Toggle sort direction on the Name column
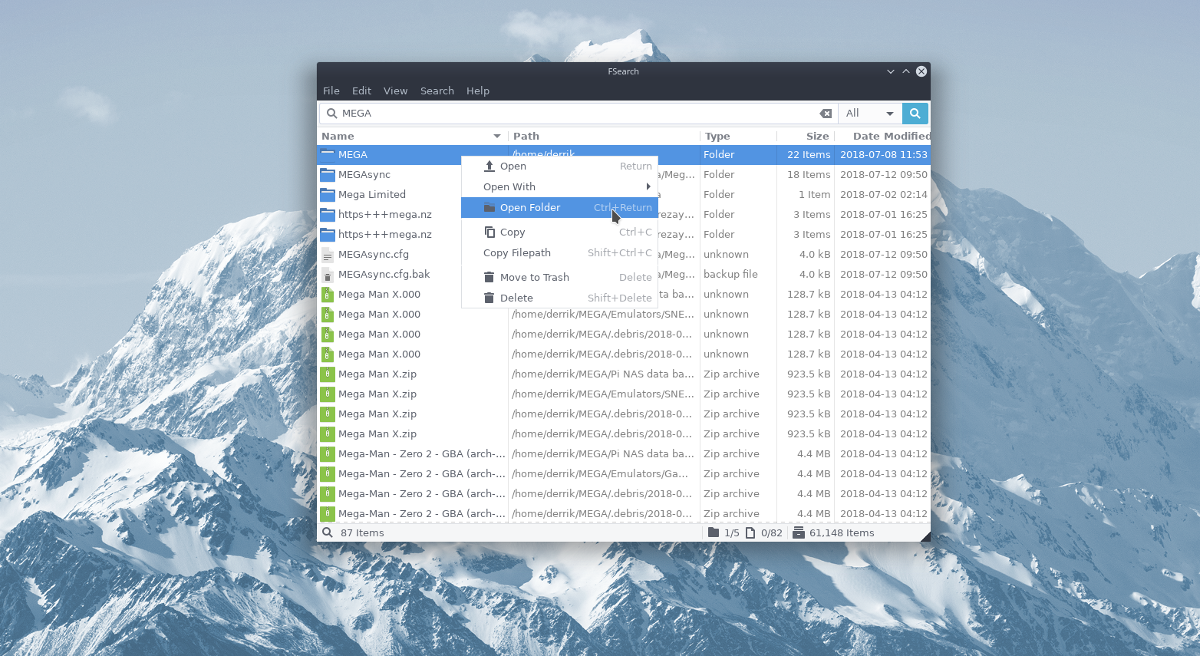 (497, 136)
